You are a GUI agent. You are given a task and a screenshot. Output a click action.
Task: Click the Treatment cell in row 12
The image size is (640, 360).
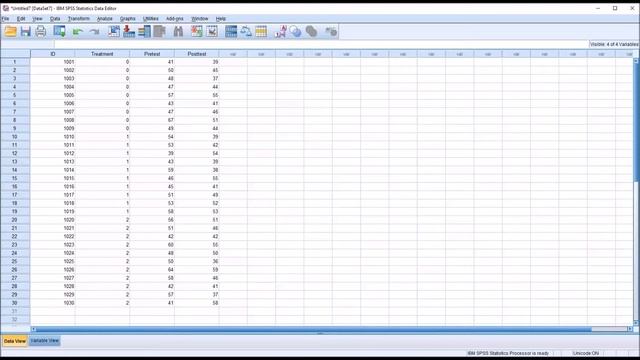102,153
